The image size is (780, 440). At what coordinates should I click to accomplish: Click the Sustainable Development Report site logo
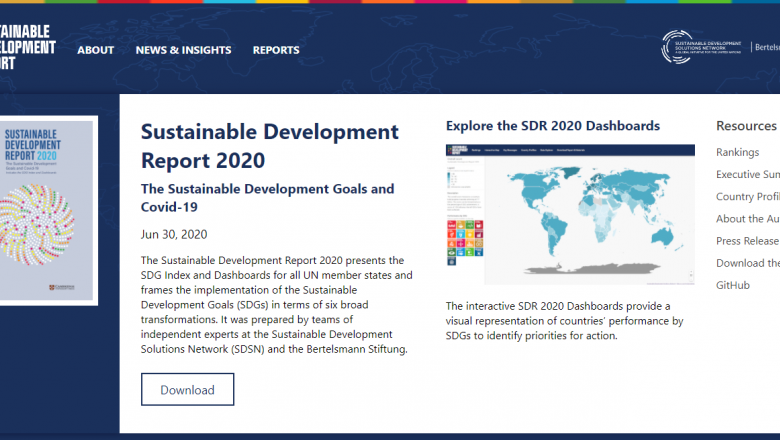pos(27,47)
